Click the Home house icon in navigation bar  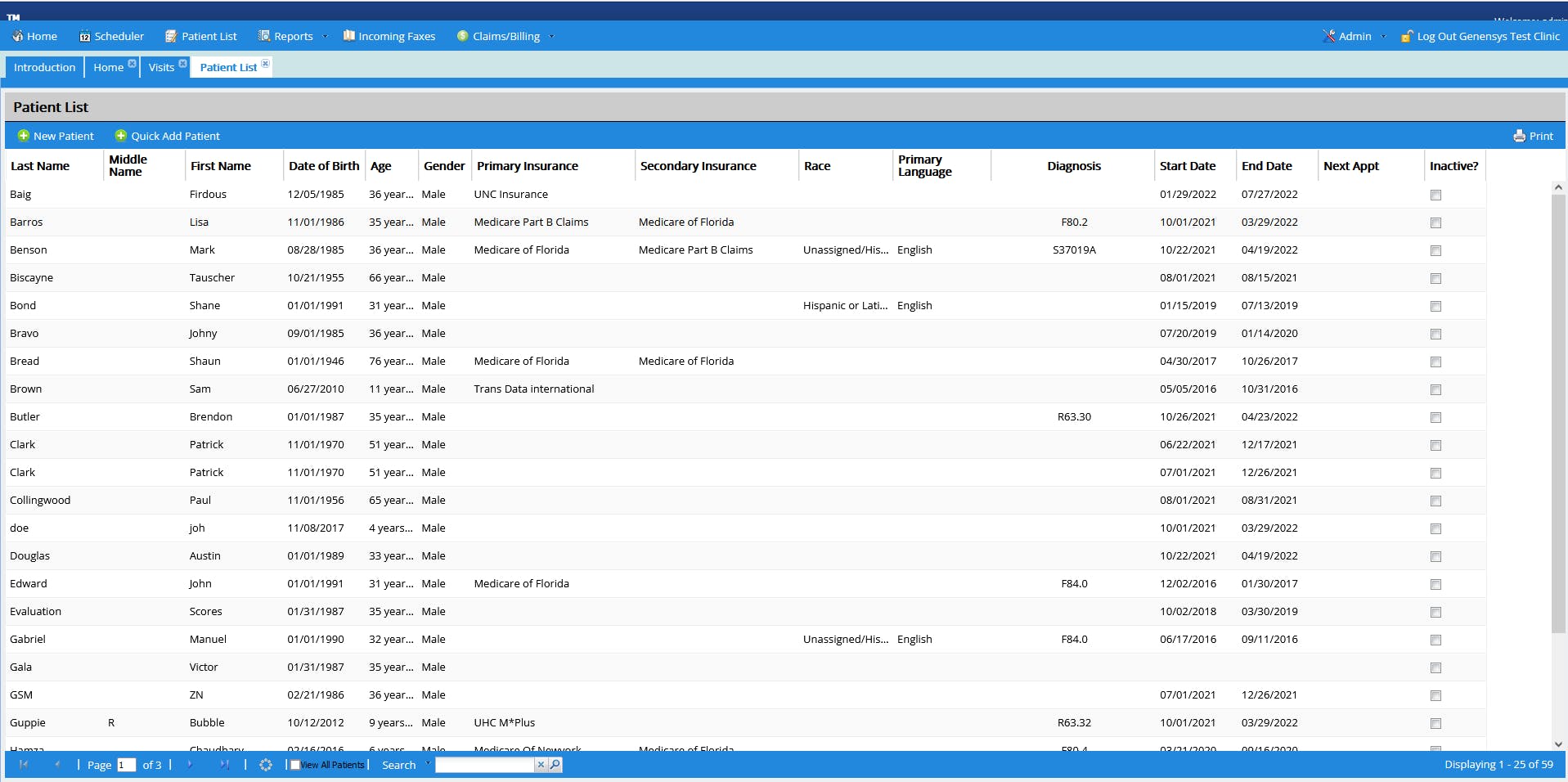17,36
